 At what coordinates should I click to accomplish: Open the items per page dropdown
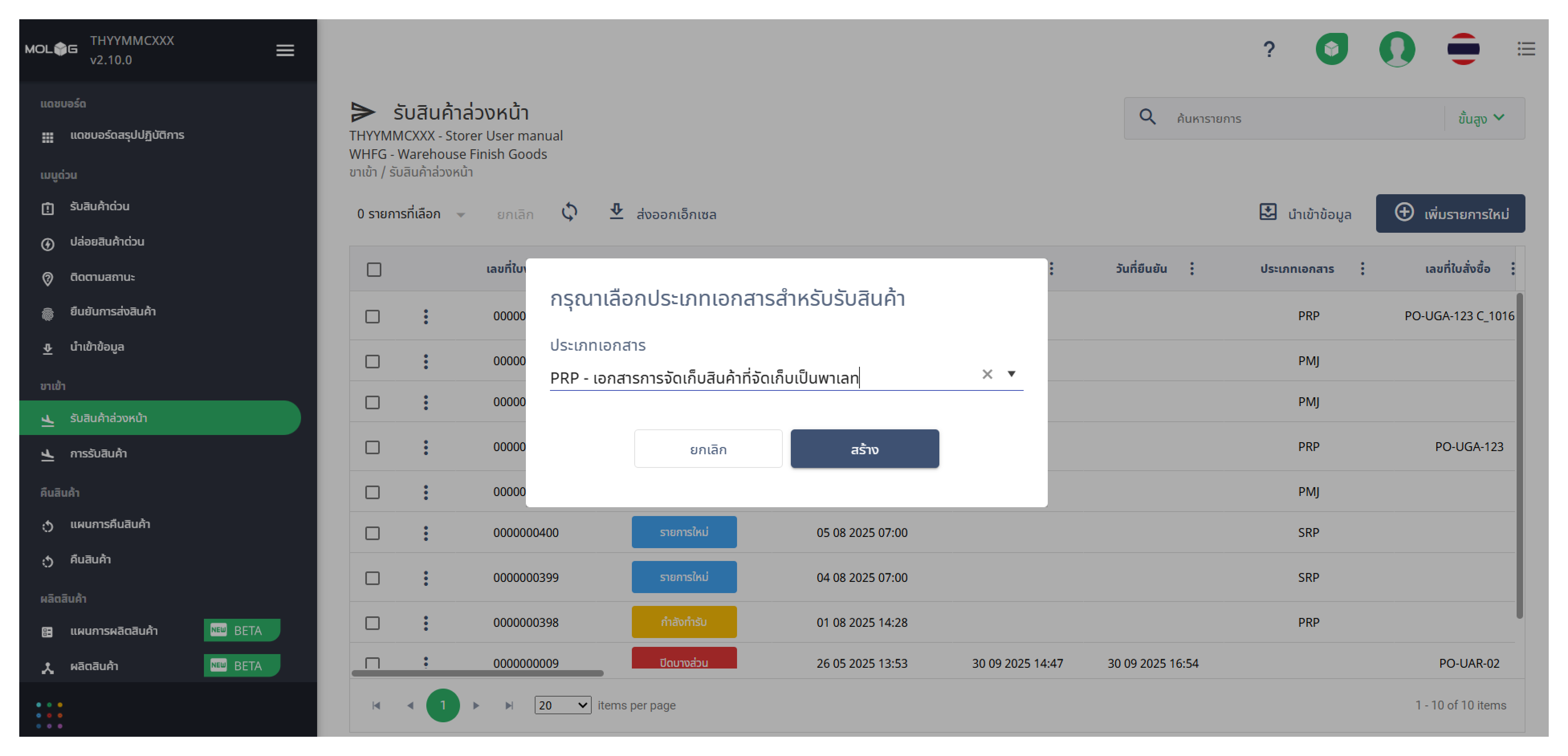[x=562, y=705]
